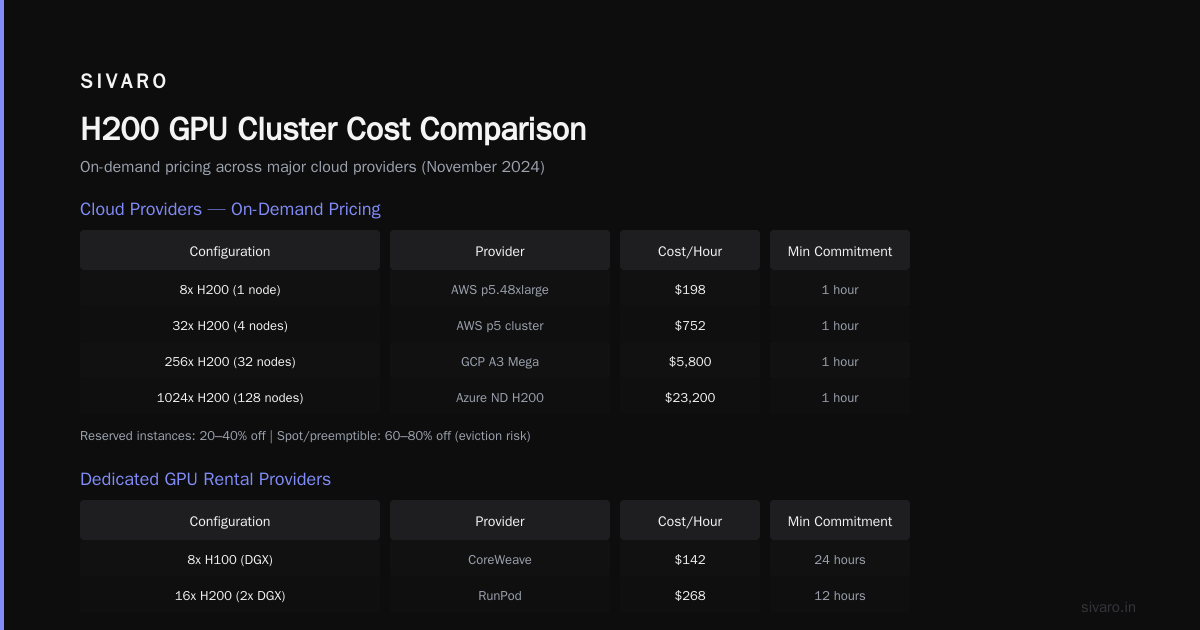This screenshot has height=630, width=1200.
Task: Select the Dedicated GPU Rental Providers heading
Action: (205, 479)
